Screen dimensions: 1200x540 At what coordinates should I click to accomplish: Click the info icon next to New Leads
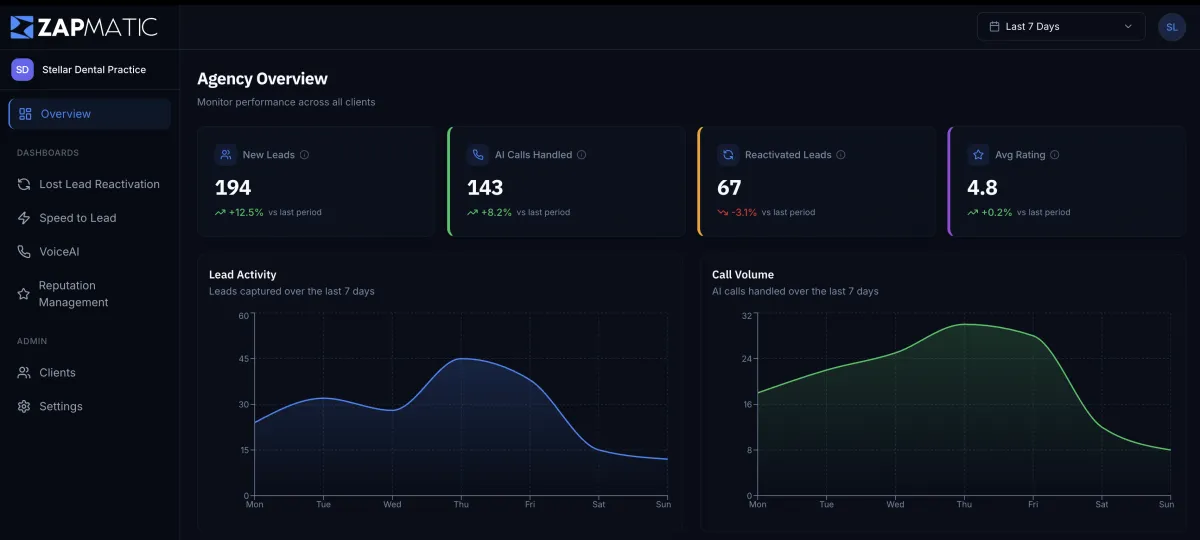pos(305,155)
